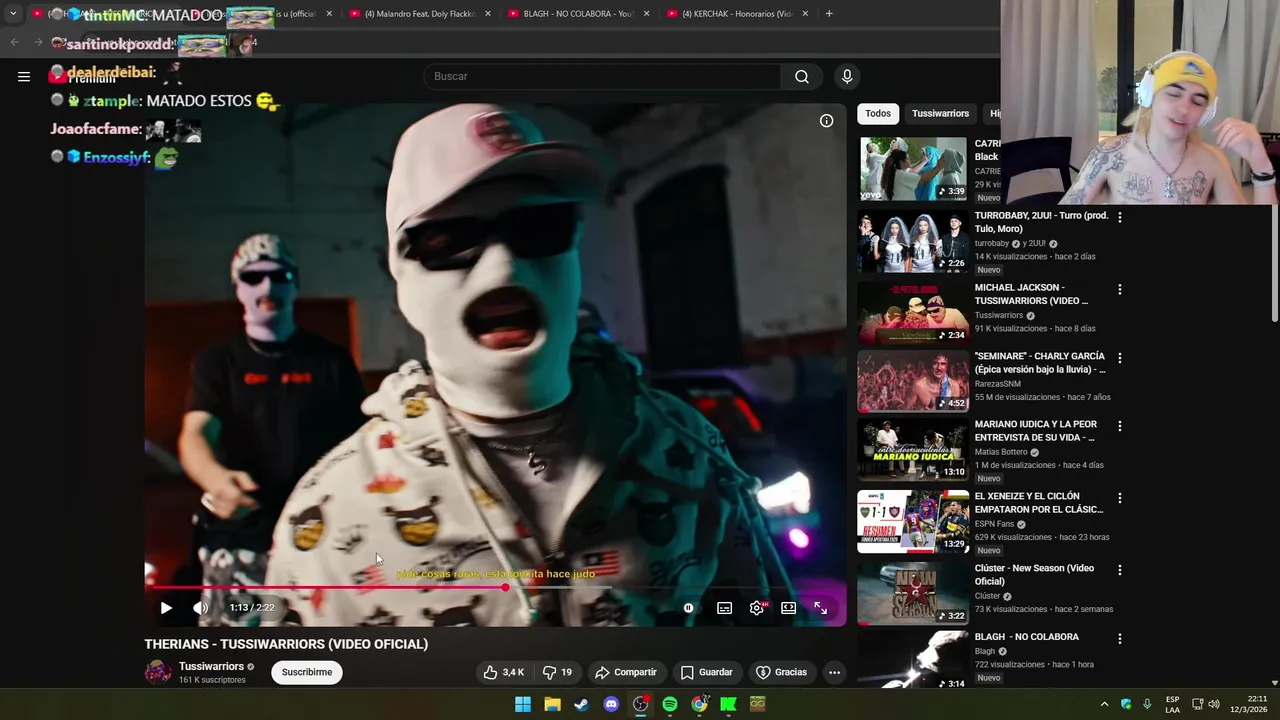This screenshot has width=1280, height=720.
Task: Open the SEMINARE - CHARLY GARCÍA video title
Action: (x=1040, y=362)
